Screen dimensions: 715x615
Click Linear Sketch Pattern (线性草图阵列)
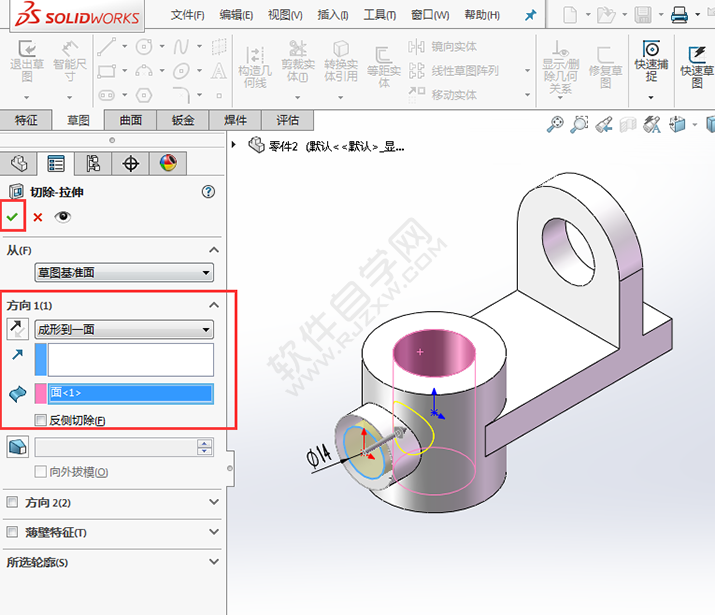click(453, 71)
